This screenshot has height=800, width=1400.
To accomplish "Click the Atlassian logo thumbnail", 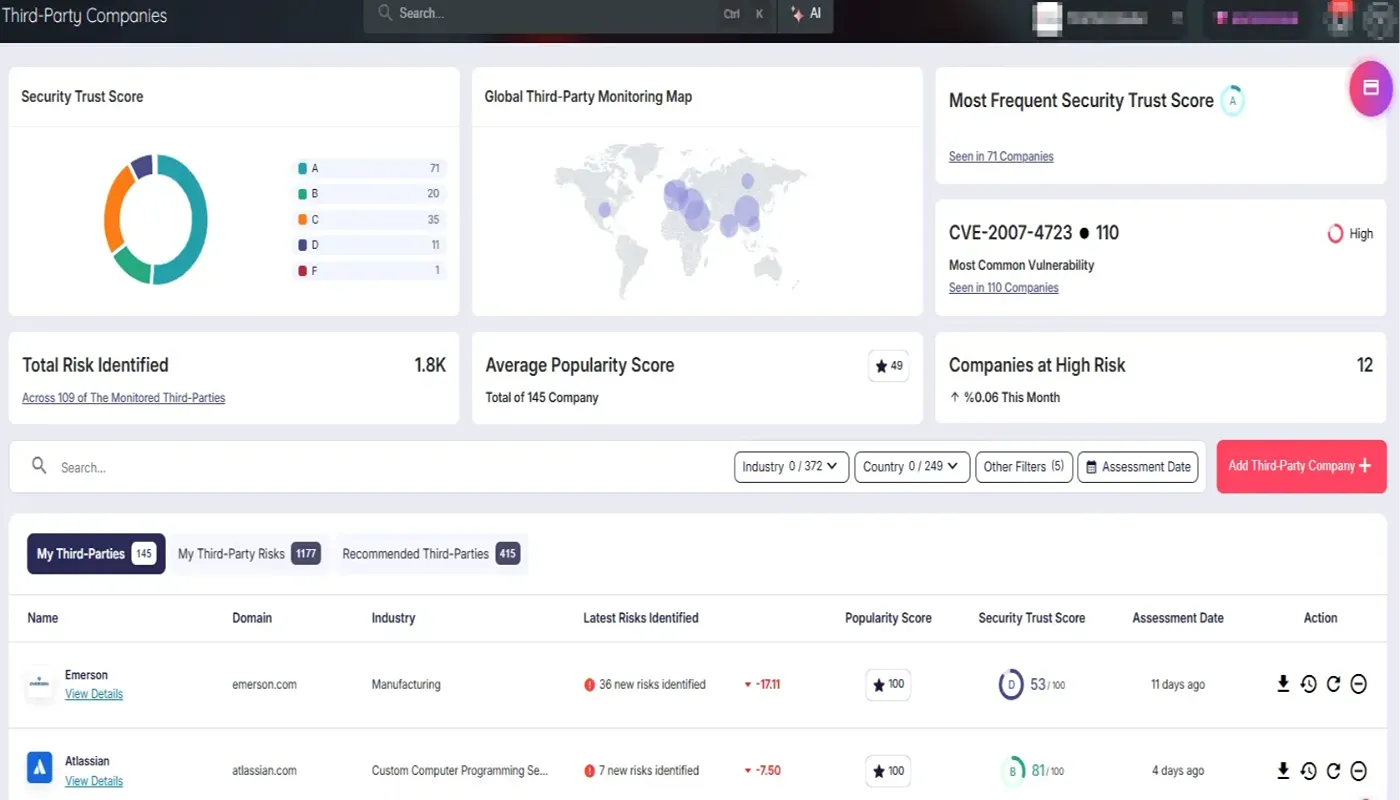I will tap(40, 768).
